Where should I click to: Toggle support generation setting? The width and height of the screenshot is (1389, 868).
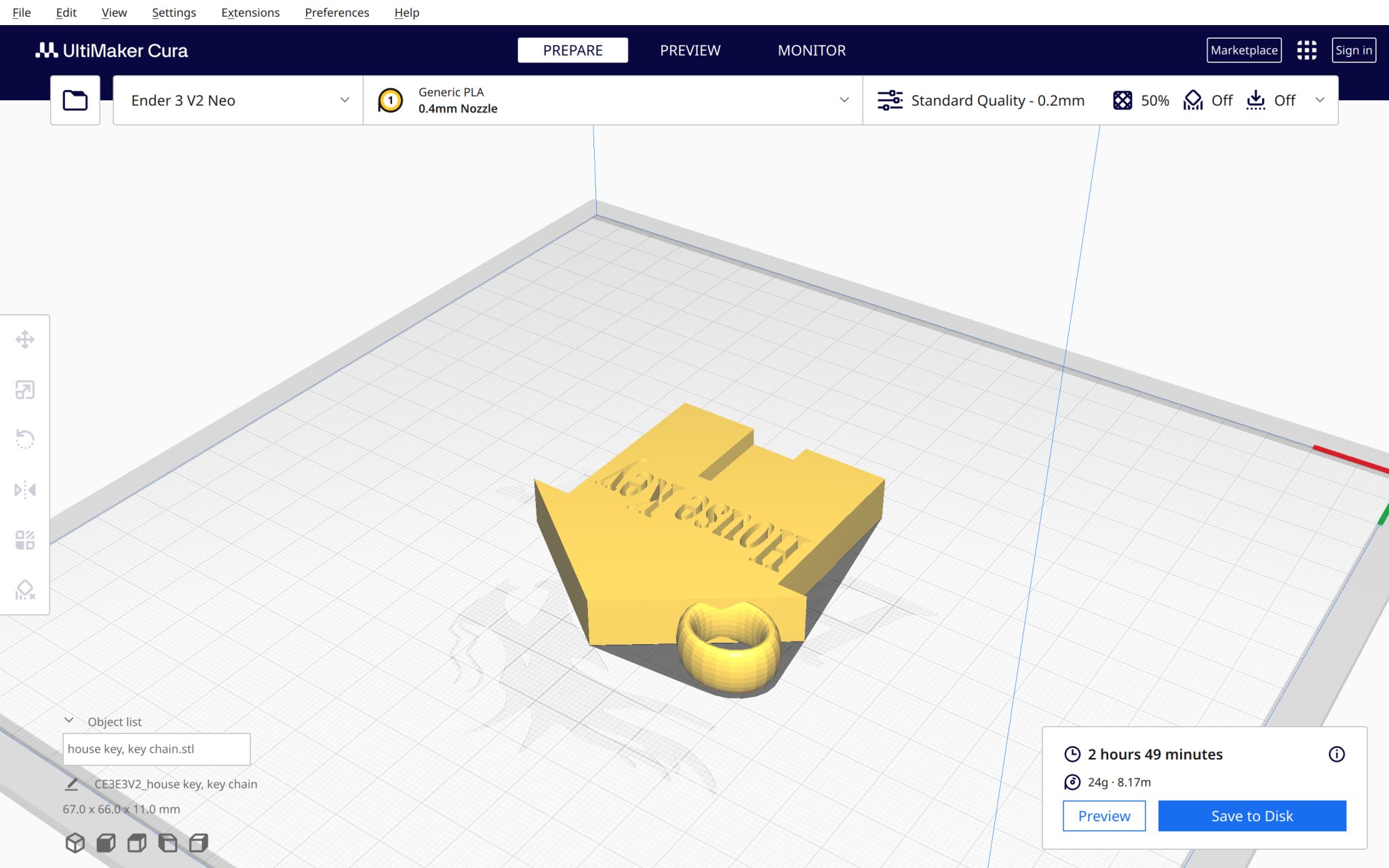pos(1208,100)
